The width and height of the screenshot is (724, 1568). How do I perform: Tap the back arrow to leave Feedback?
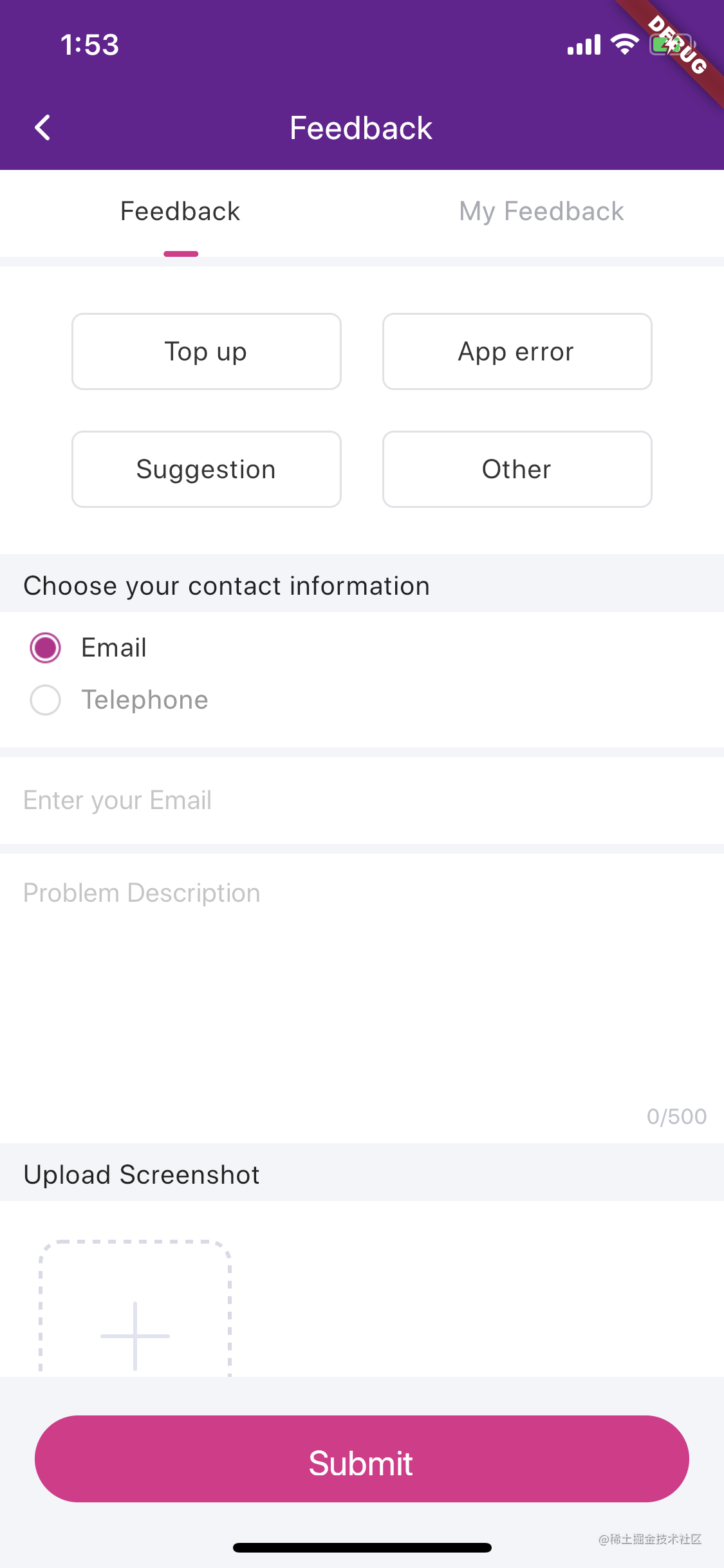42,127
